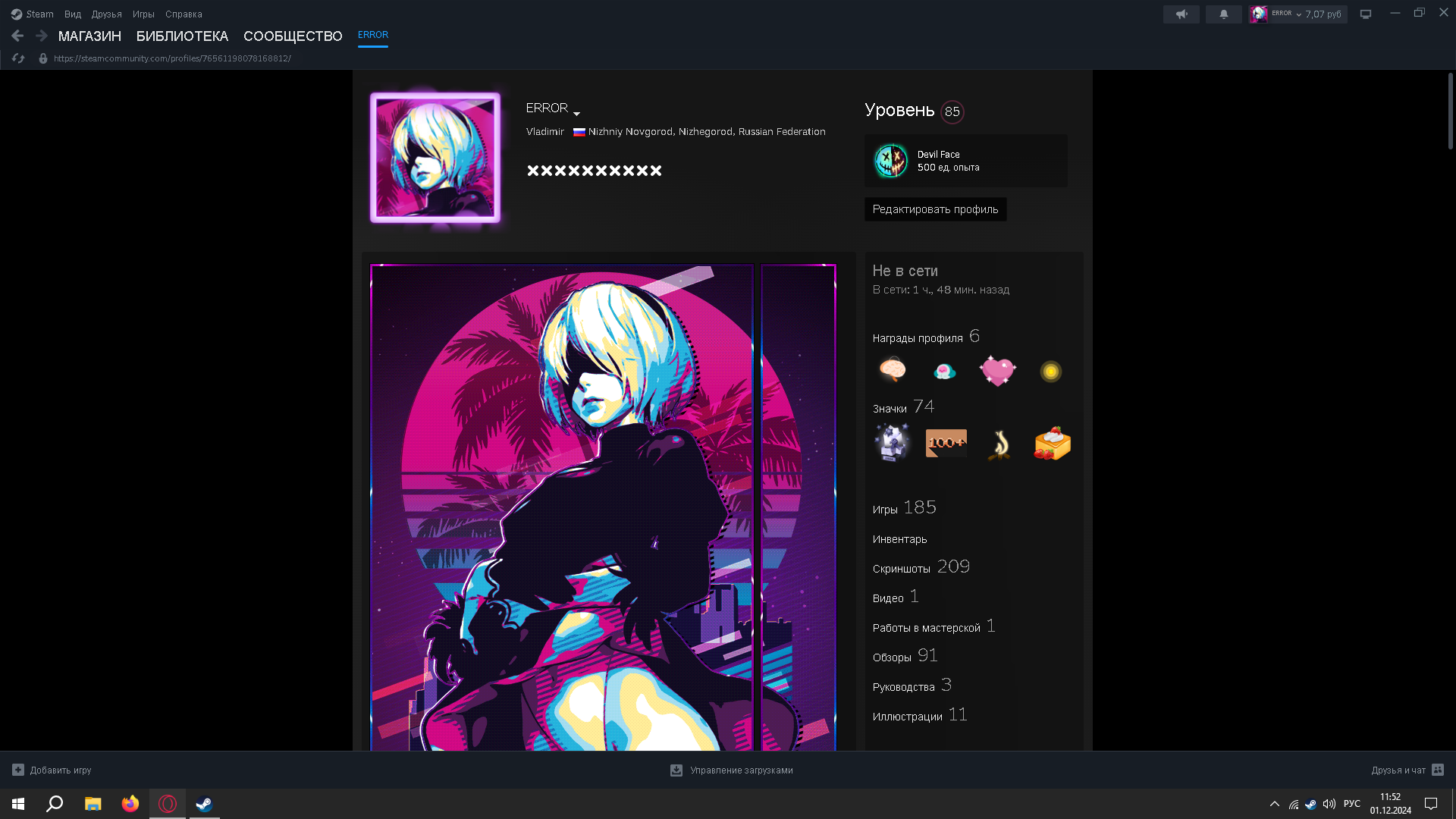Screen dimensions: 1456x819
Task: Open the Инвентарь link
Action: pos(899,539)
